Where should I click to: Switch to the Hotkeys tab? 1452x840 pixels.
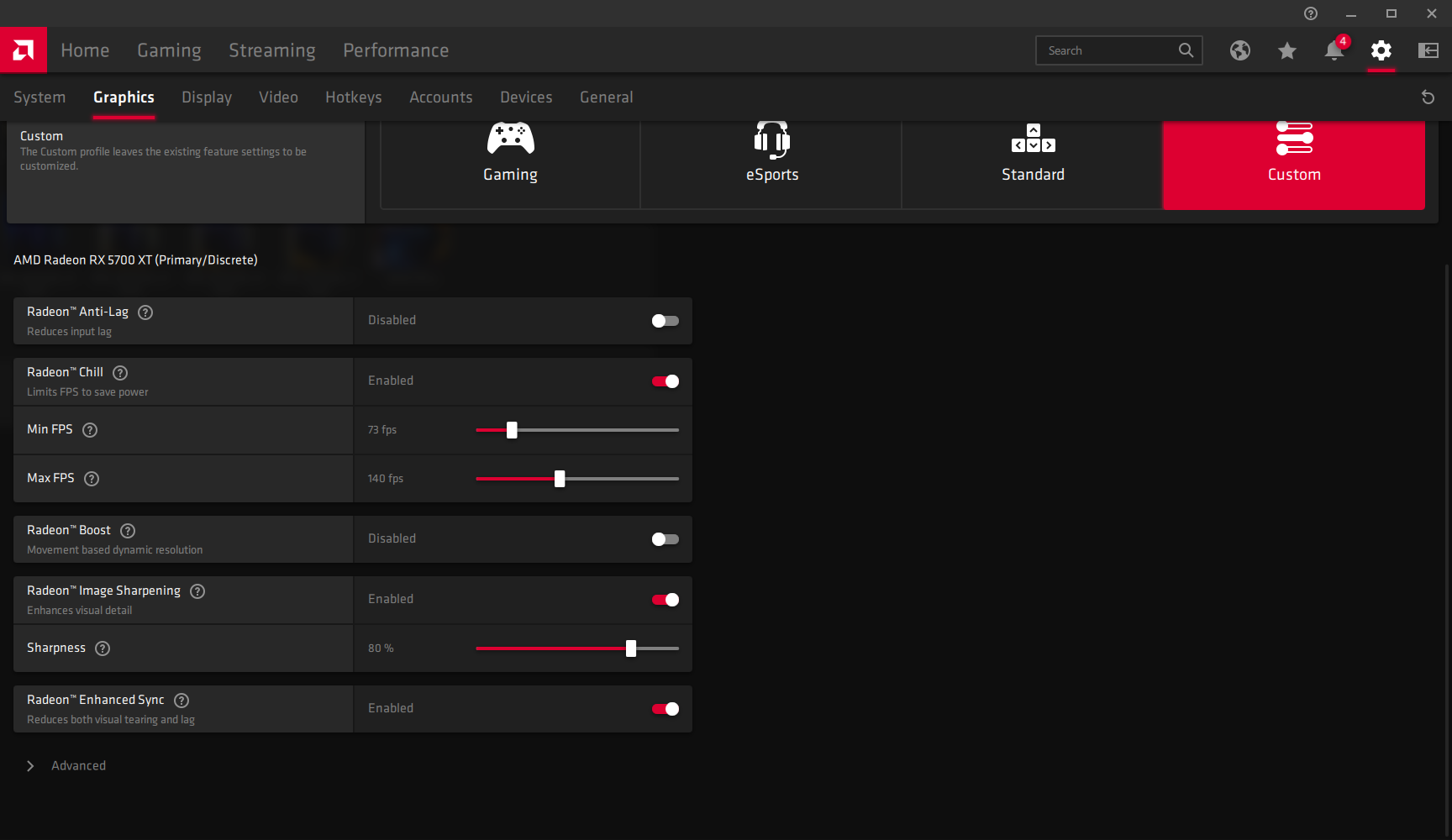tap(354, 97)
